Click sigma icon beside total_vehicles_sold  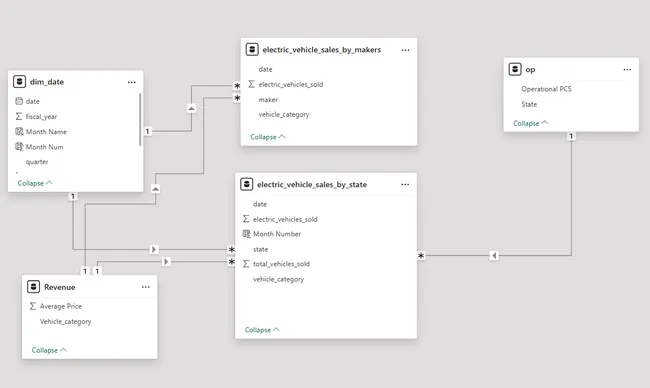pyautogui.click(x=246, y=264)
